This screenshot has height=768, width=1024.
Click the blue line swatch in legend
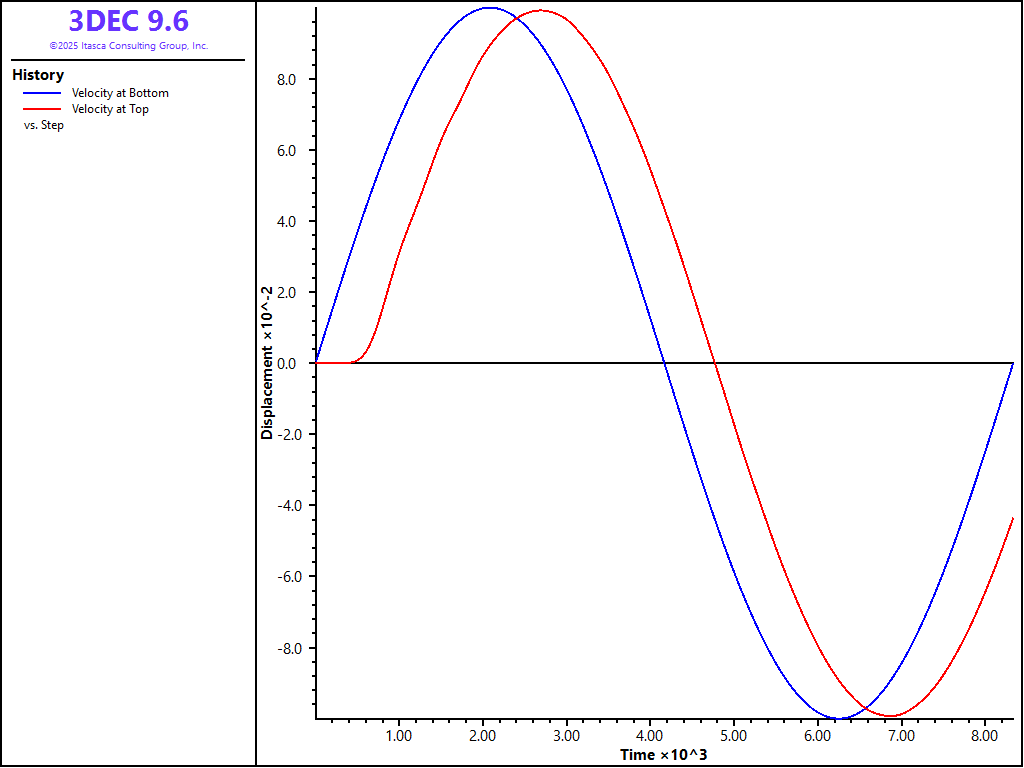coord(42,93)
